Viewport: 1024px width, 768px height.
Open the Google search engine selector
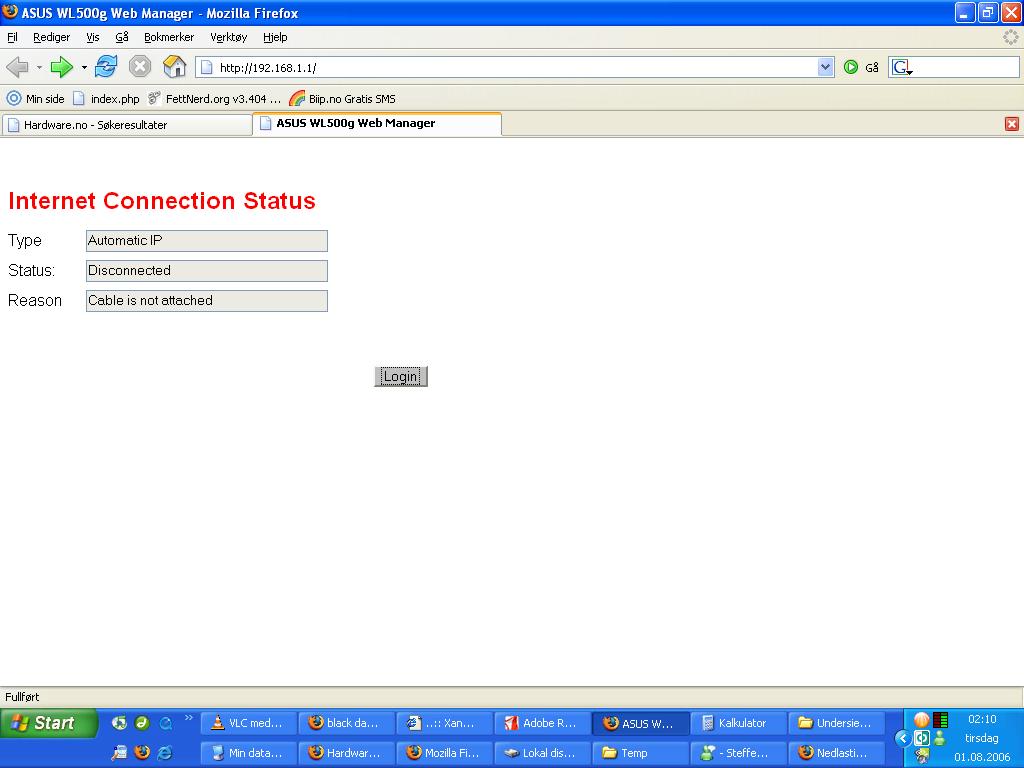click(x=903, y=67)
